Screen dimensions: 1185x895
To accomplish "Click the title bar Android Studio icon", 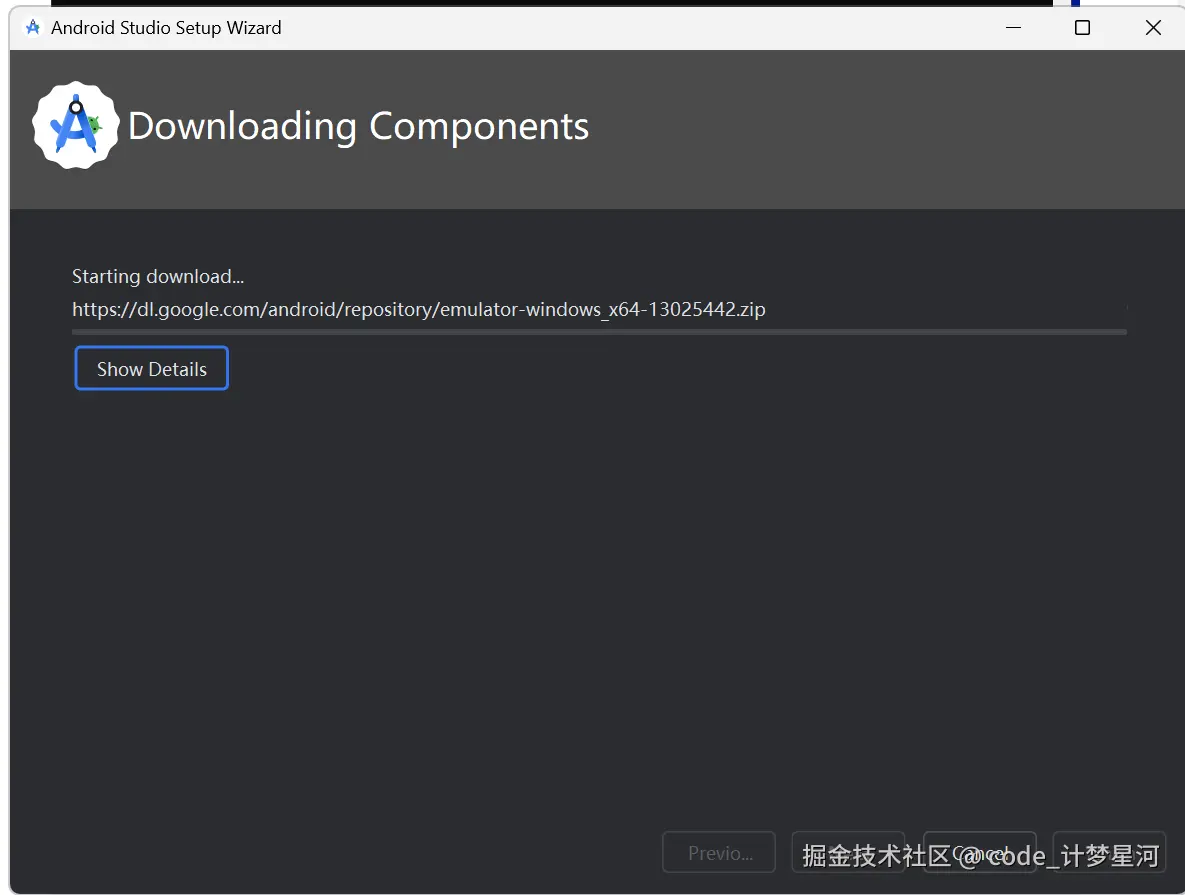I will (x=32, y=28).
